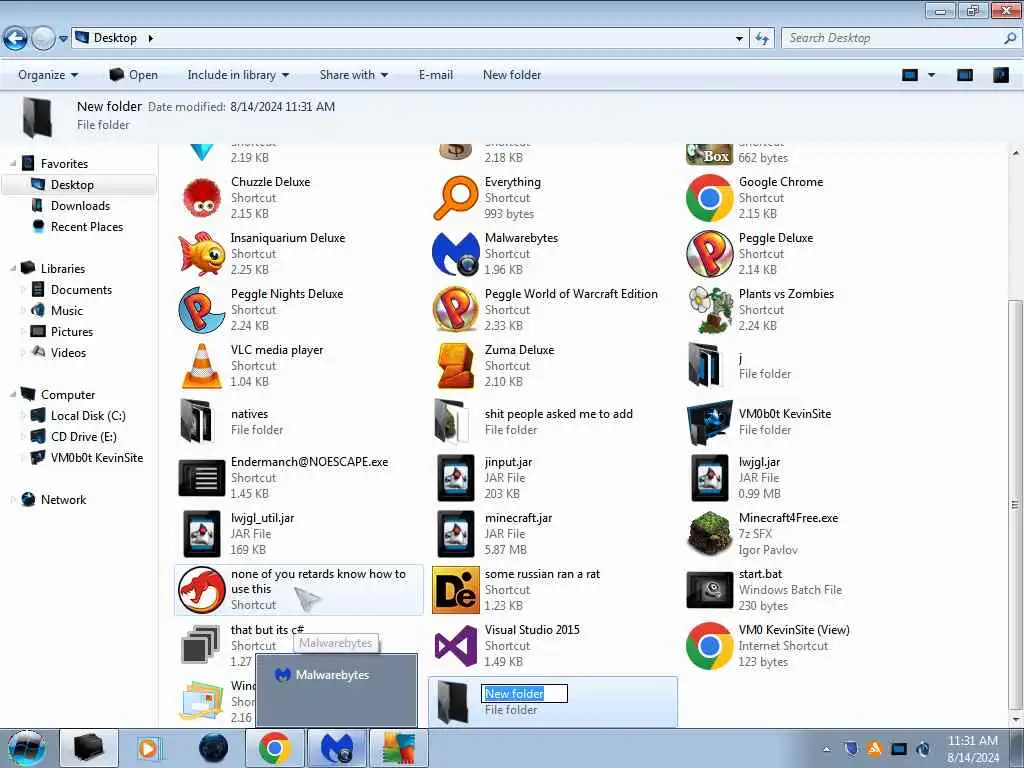Image resolution: width=1024 pixels, height=768 pixels.
Task: Open the Documents library
Action: pos(81,289)
